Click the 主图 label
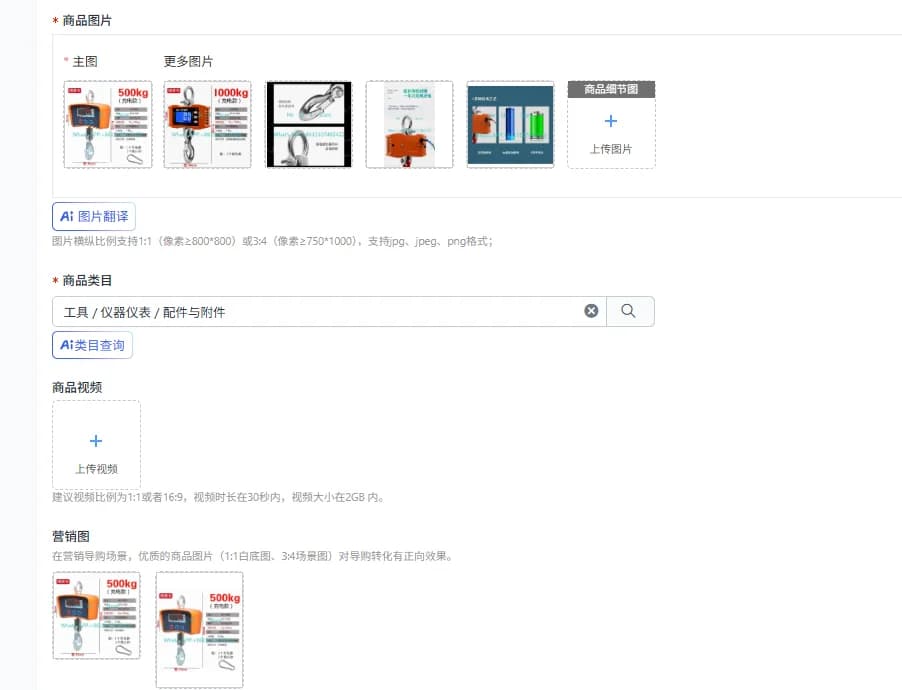The image size is (902, 690). [x=85, y=62]
